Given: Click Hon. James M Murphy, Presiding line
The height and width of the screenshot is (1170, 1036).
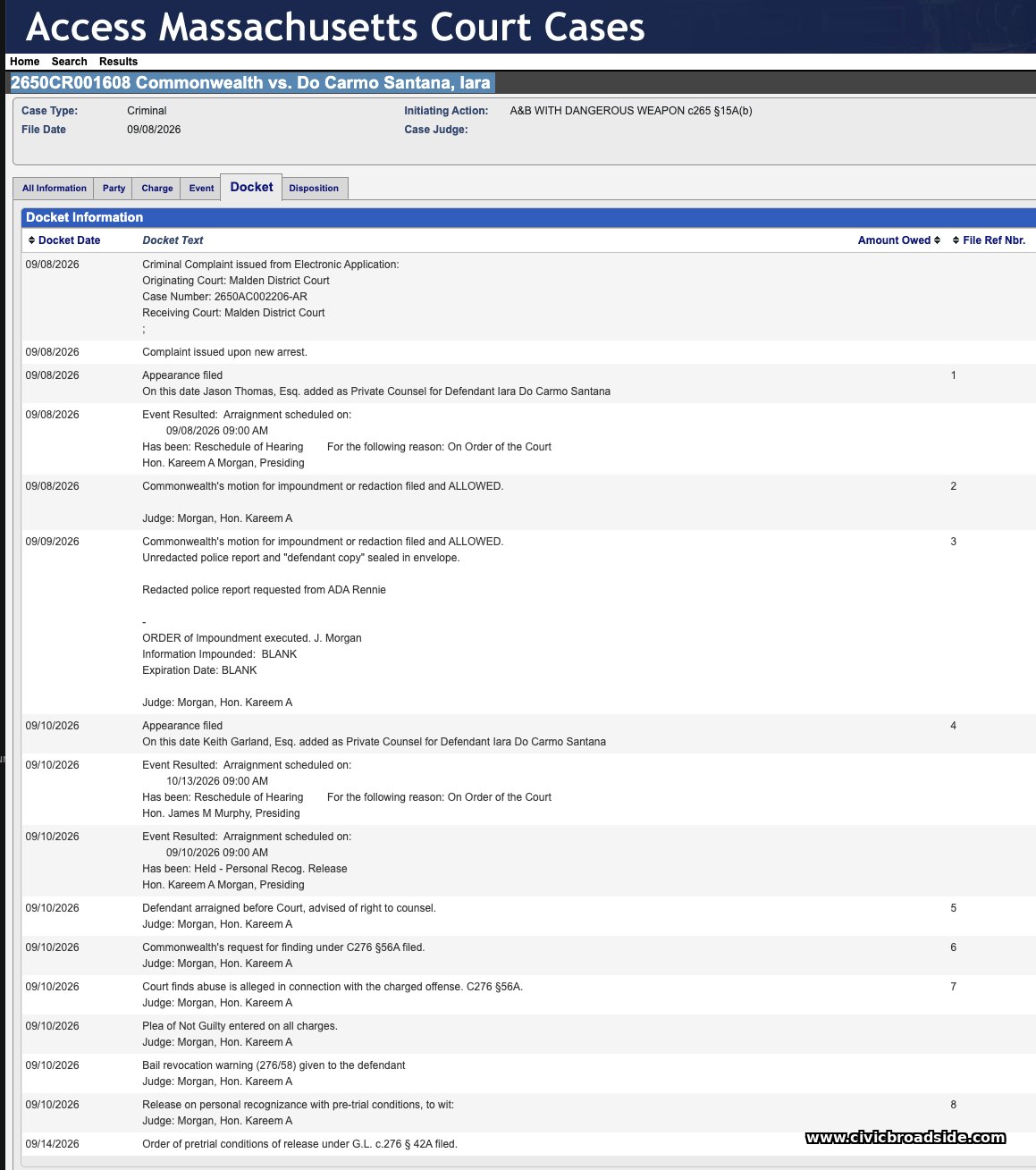Looking at the screenshot, I should click(221, 813).
